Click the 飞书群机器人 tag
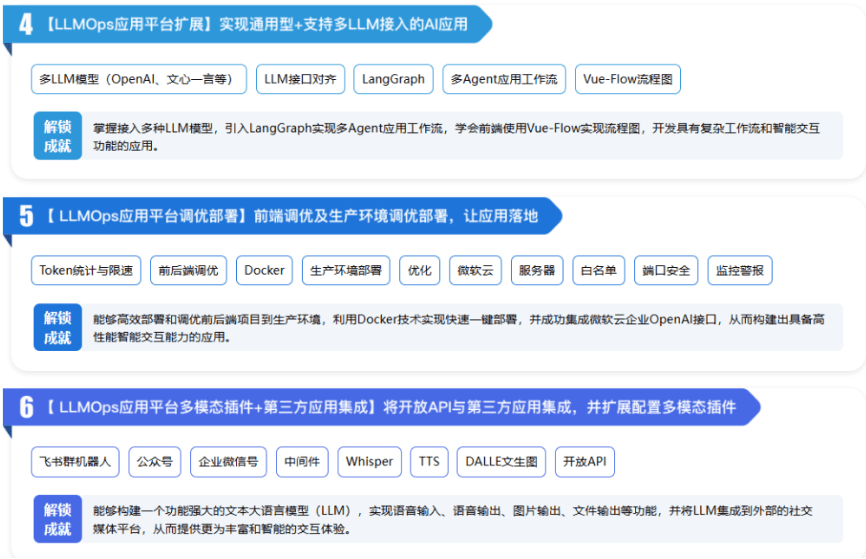This screenshot has height=559, width=866. point(75,461)
